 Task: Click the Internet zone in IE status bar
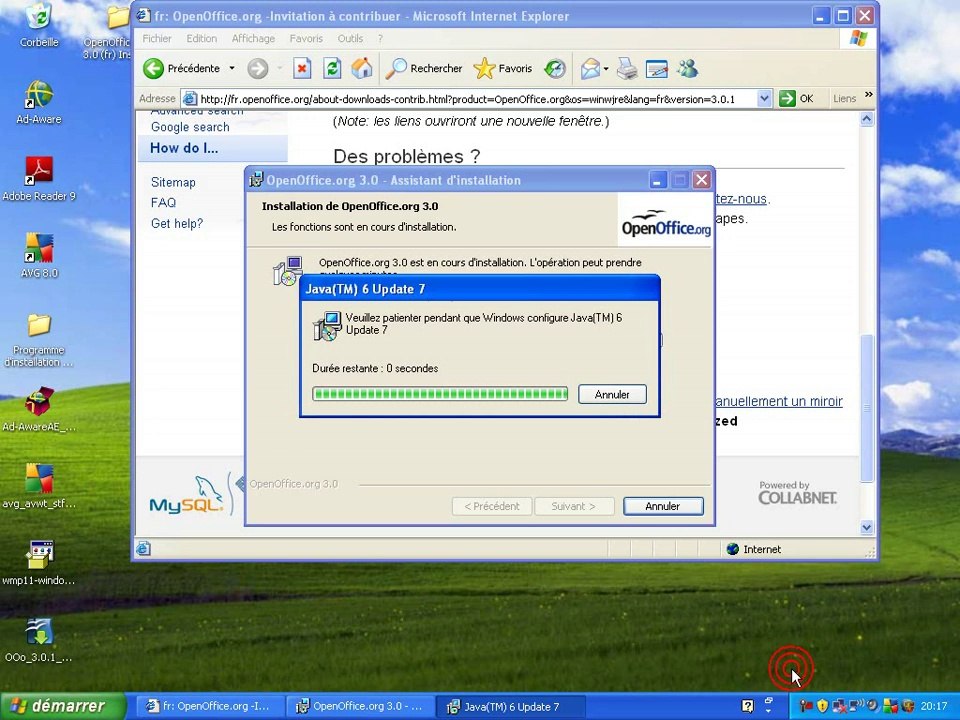pos(753,549)
